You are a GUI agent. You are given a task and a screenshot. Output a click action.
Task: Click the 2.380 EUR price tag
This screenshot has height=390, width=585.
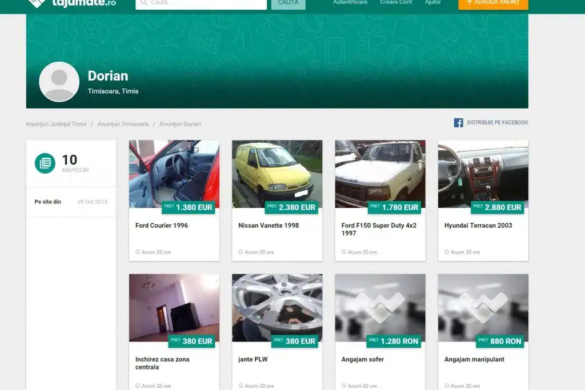[291, 208]
